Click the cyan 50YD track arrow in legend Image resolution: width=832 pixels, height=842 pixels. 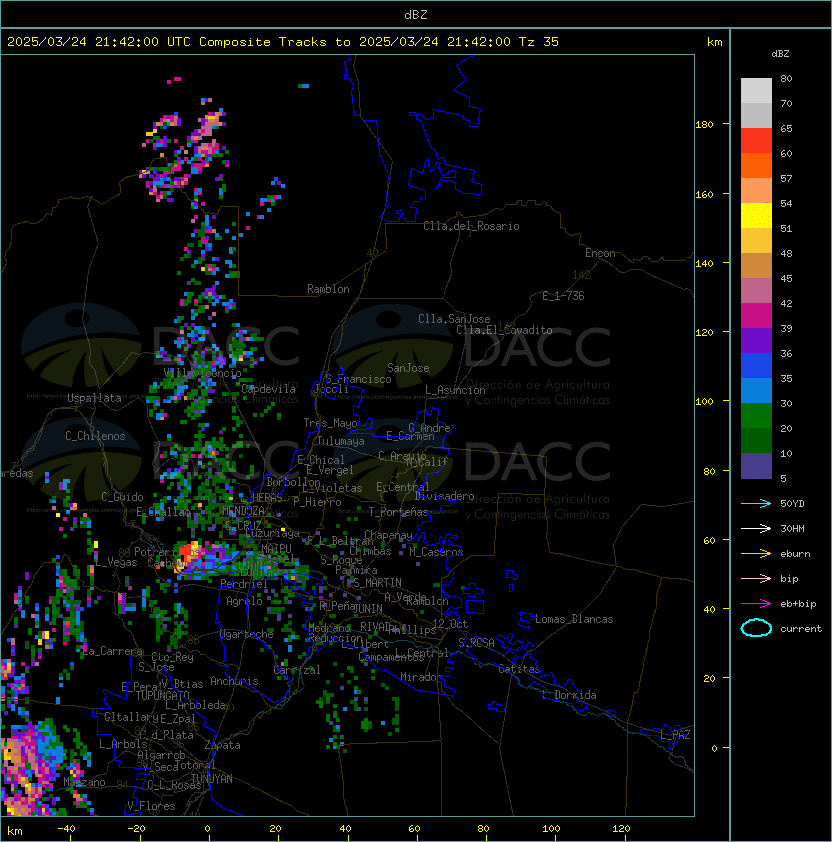click(756, 504)
